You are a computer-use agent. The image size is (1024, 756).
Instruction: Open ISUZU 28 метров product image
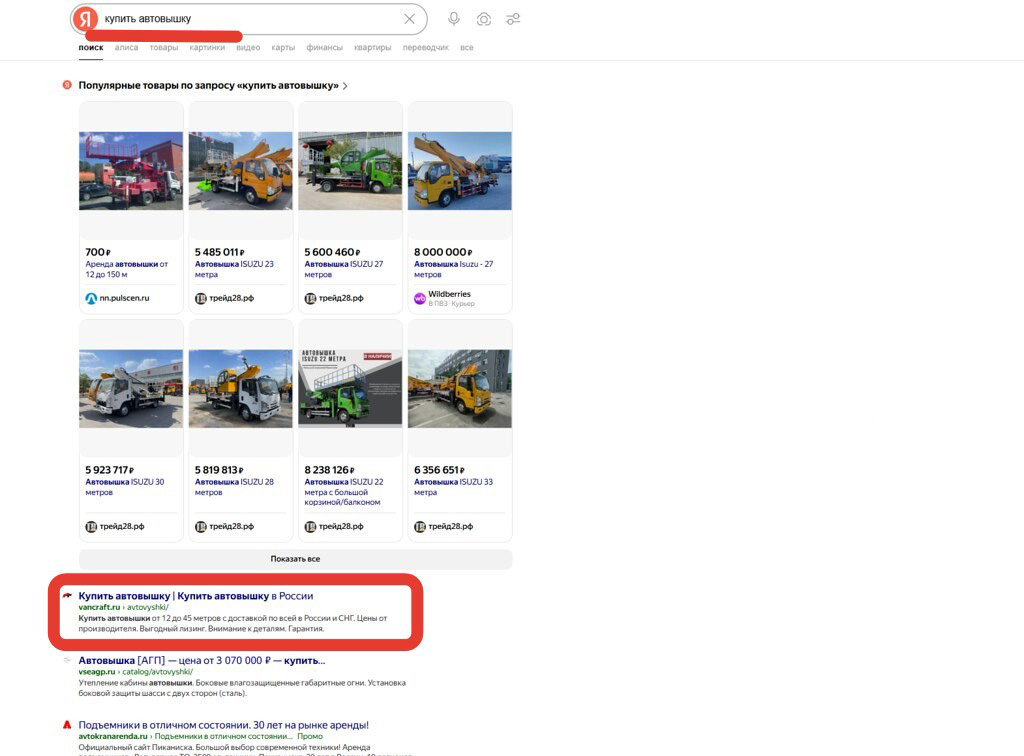pos(240,389)
